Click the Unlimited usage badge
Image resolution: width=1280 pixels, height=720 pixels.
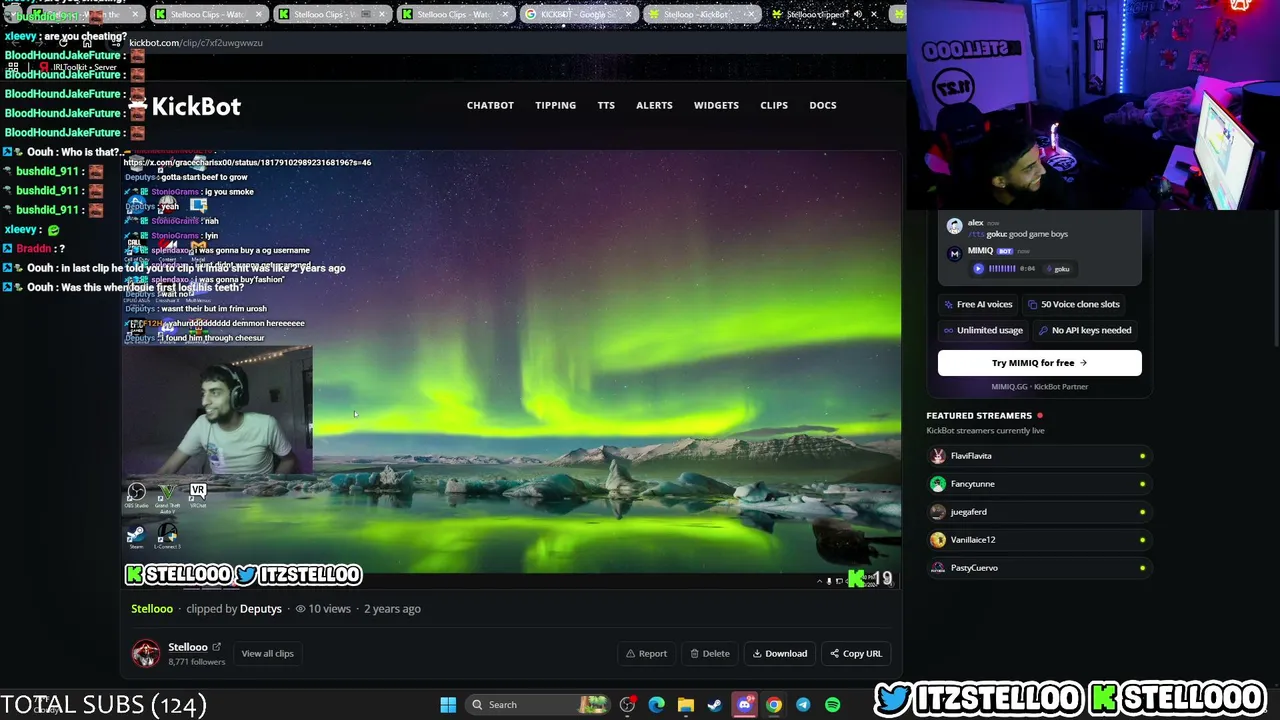click(x=984, y=330)
